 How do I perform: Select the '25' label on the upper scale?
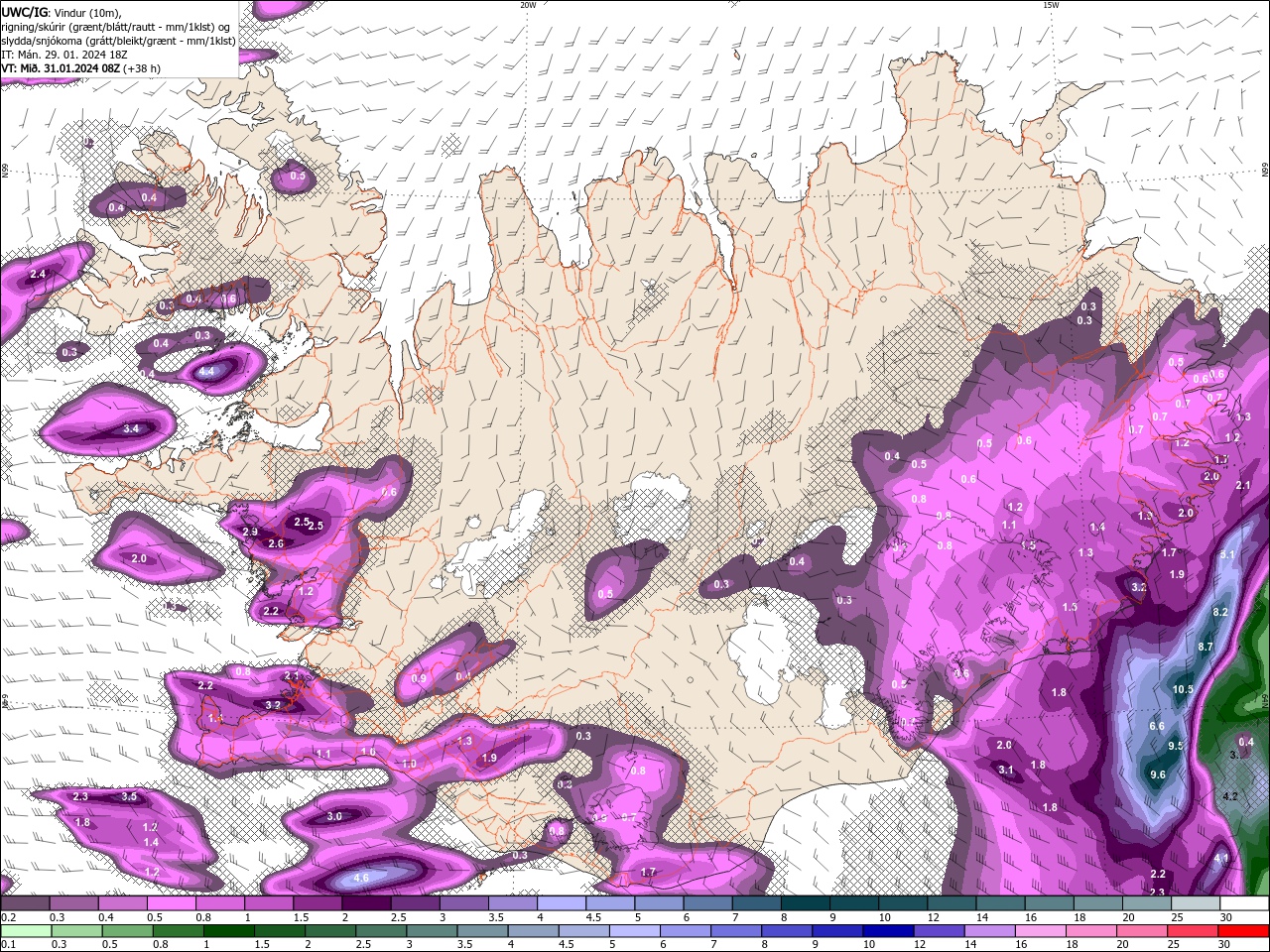1178,917
